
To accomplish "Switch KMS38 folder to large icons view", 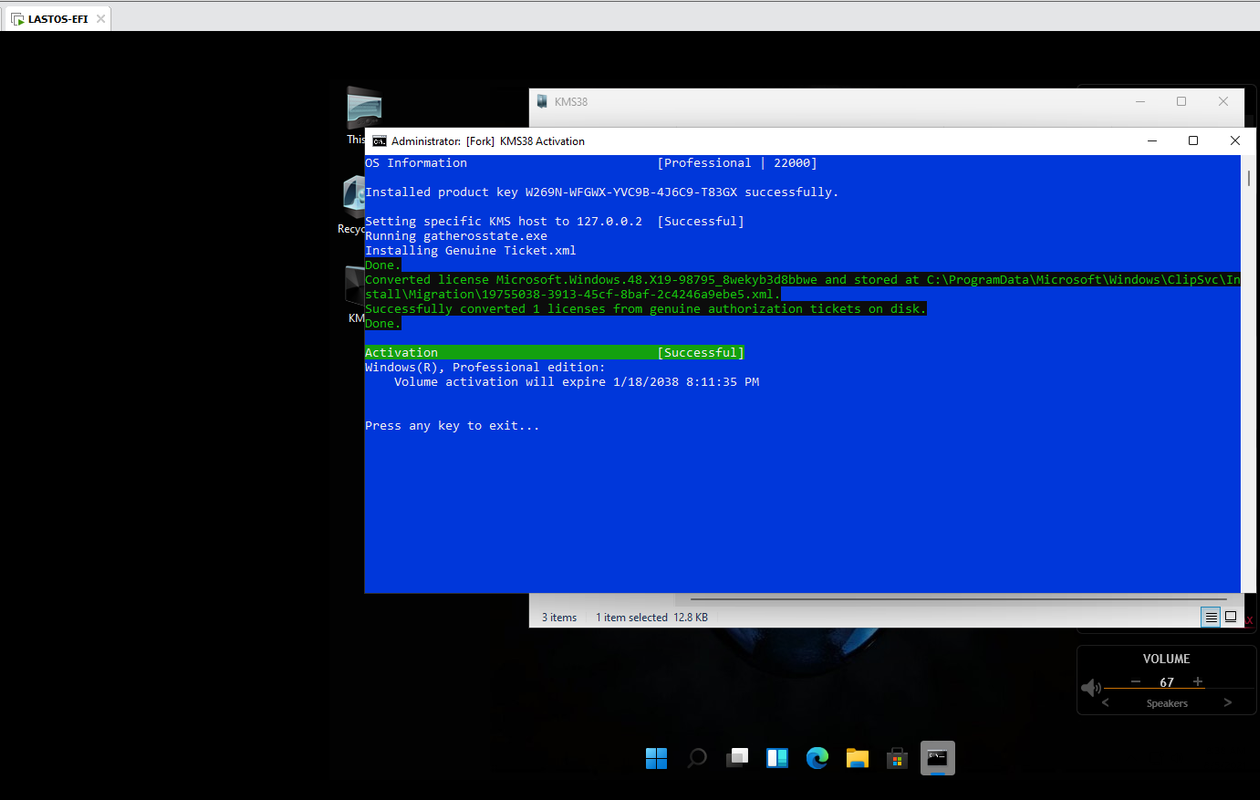I will click(x=1231, y=617).
